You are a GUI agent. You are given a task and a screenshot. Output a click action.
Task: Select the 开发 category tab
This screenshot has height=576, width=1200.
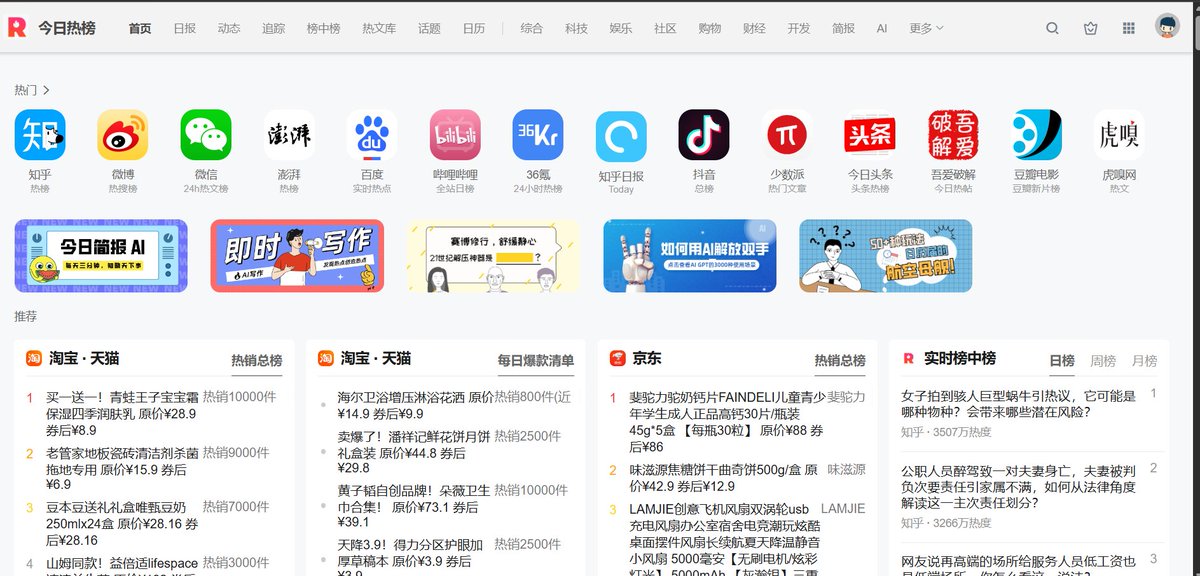pyautogui.click(x=799, y=28)
